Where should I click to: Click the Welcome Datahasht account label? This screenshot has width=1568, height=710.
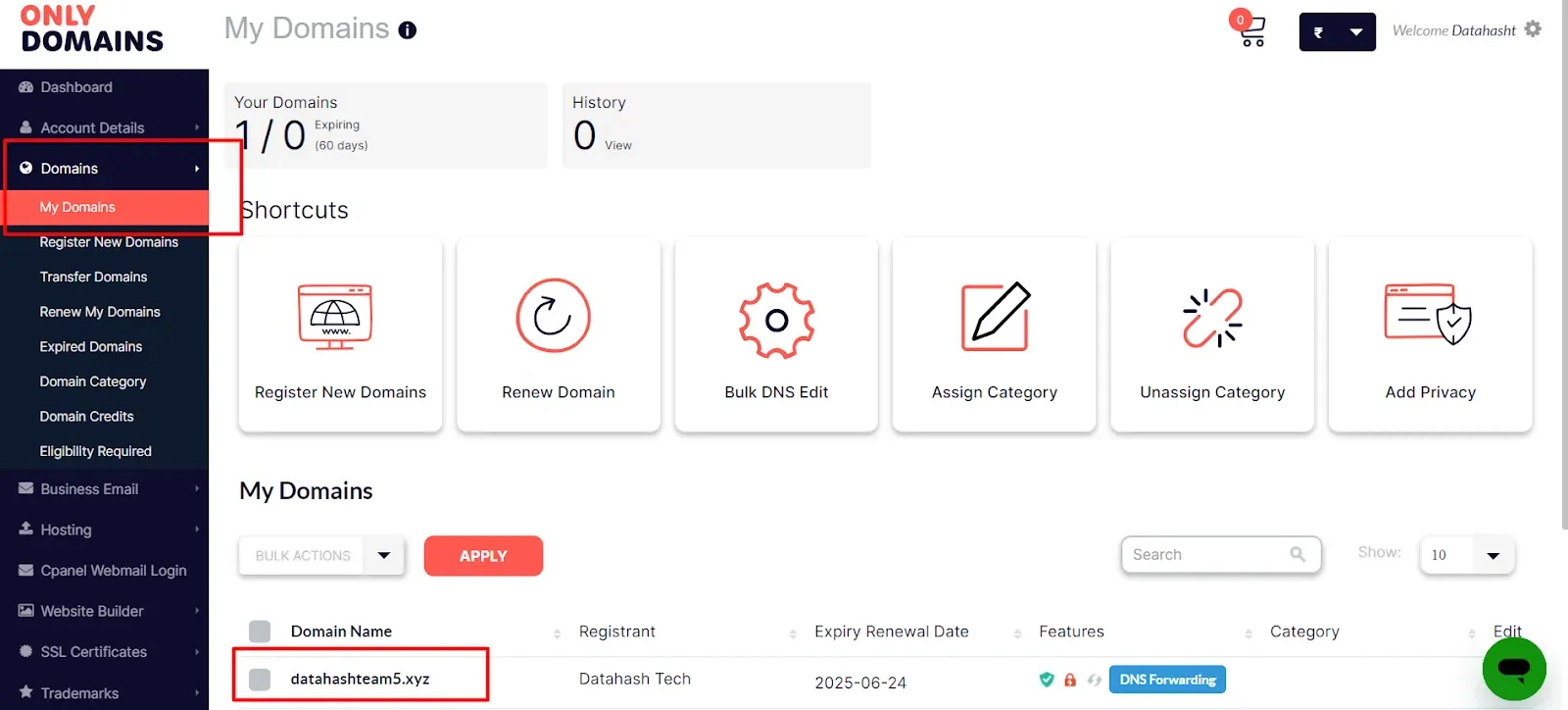coord(1454,30)
